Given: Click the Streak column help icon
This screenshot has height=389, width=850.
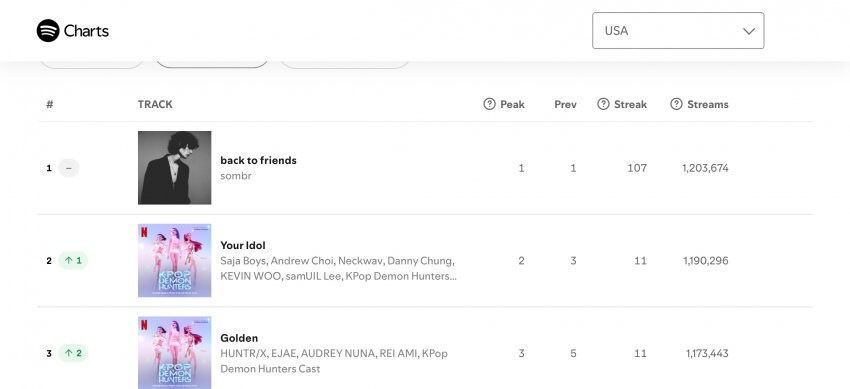Looking at the screenshot, I should 603,104.
